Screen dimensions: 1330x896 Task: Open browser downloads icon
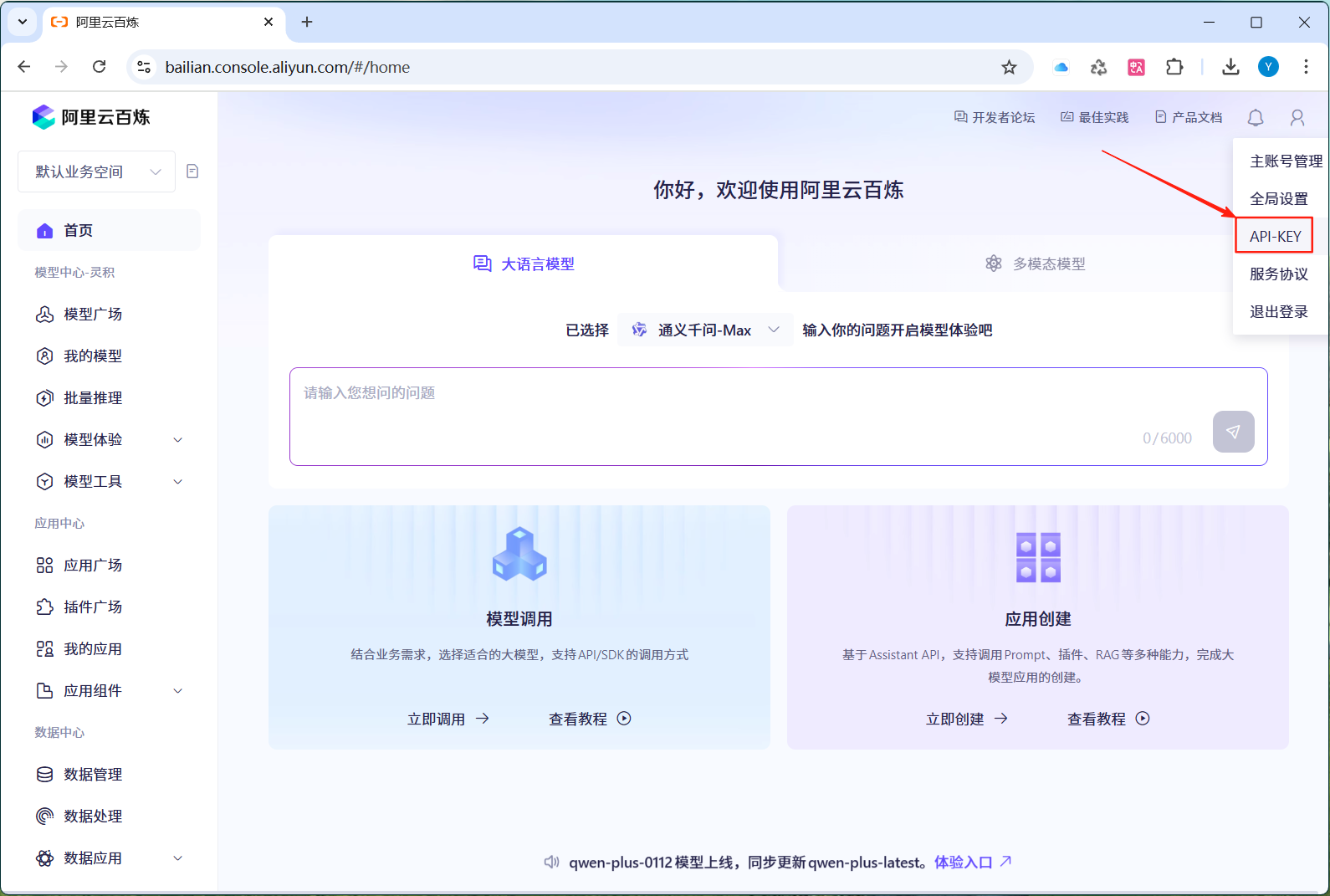(x=1230, y=67)
